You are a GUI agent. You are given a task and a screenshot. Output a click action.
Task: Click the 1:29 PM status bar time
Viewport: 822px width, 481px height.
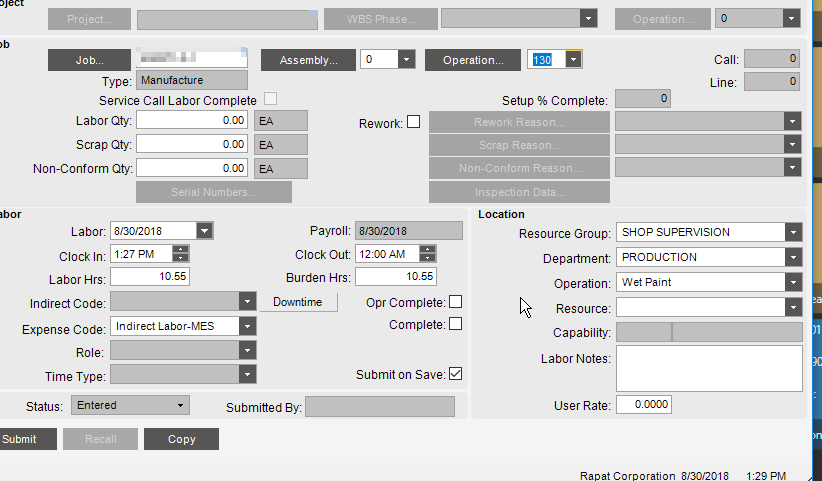click(x=766, y=476)
